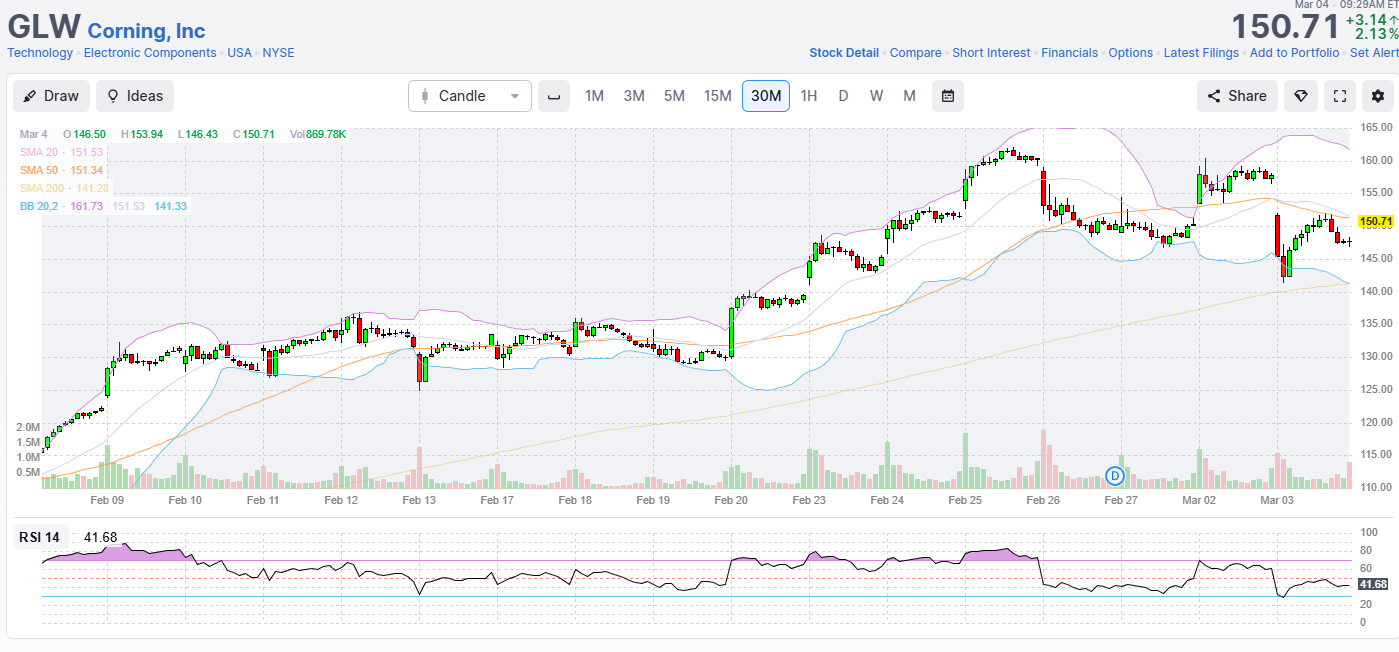
Task: Open the SMA 20 indicator label
Action: click(x=42, y=152)
